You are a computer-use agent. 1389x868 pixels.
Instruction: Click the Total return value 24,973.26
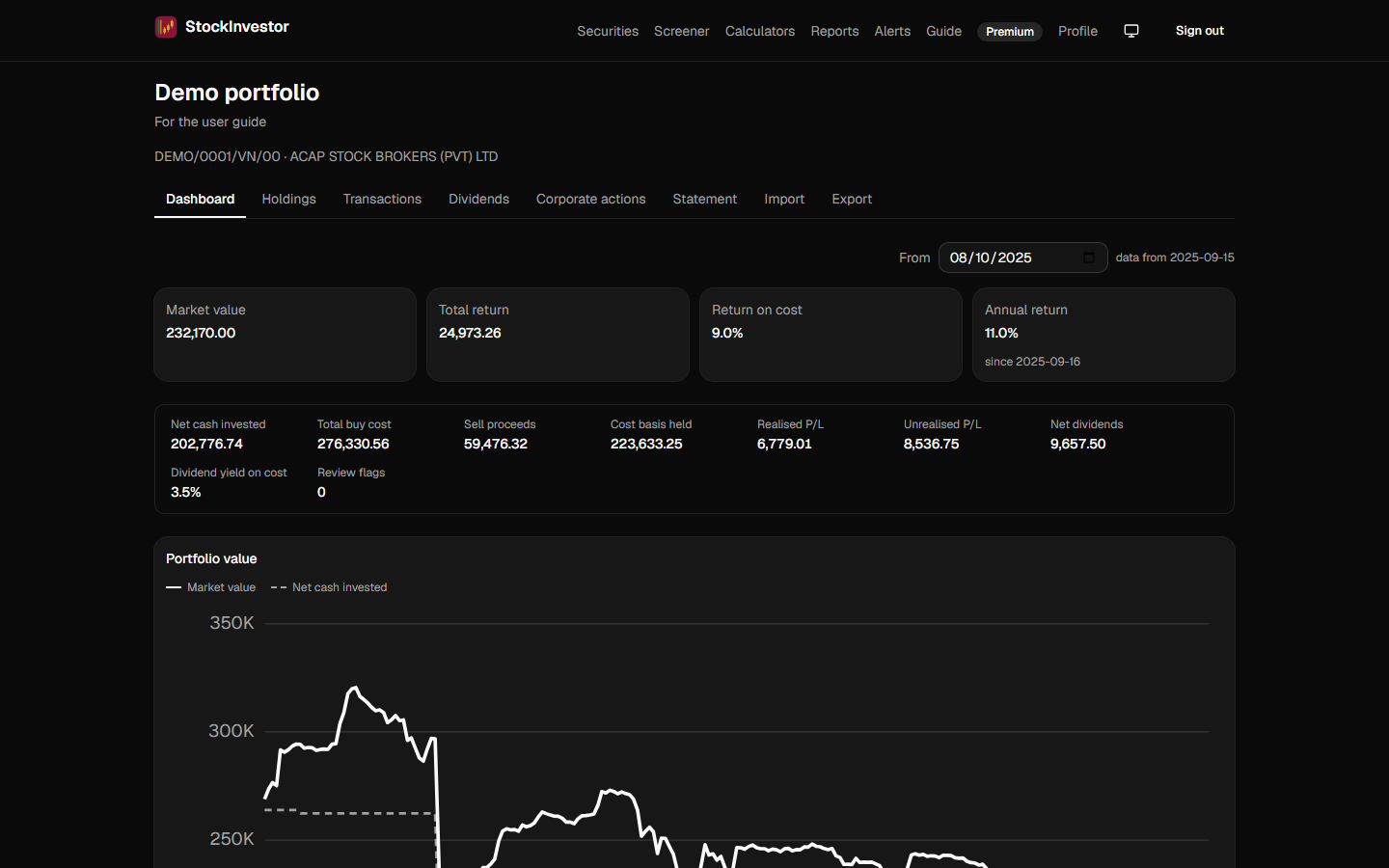tap(470, 333)
